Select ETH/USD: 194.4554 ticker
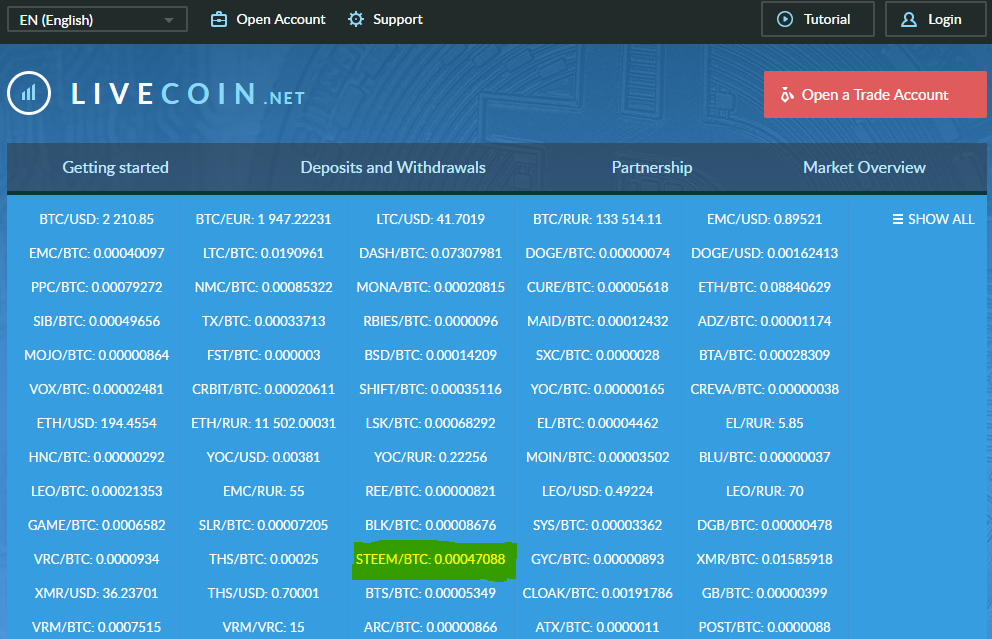 [97, 424]
